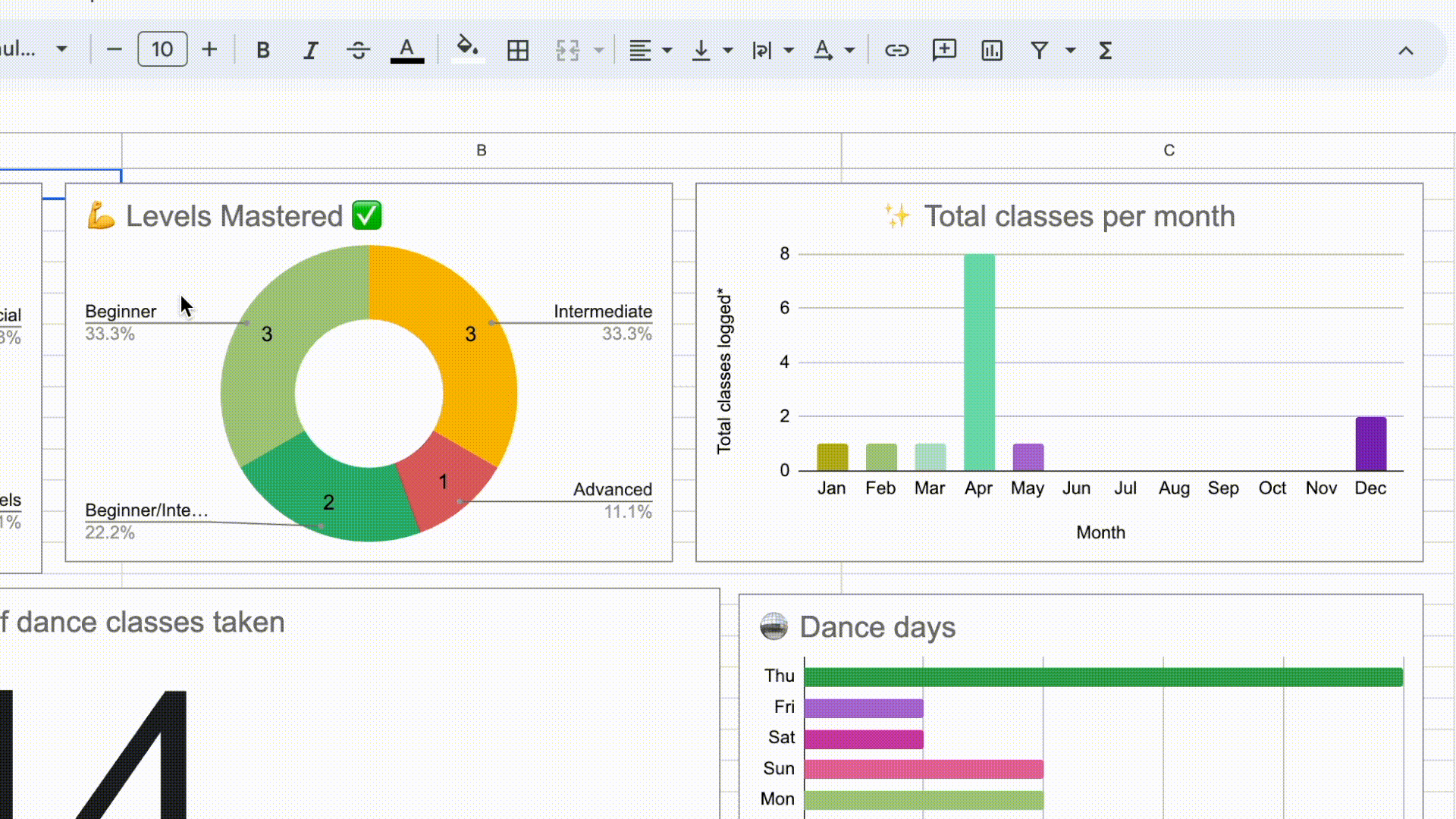
Task: Select the Jan bar in monthly chart
Action: 832,457
